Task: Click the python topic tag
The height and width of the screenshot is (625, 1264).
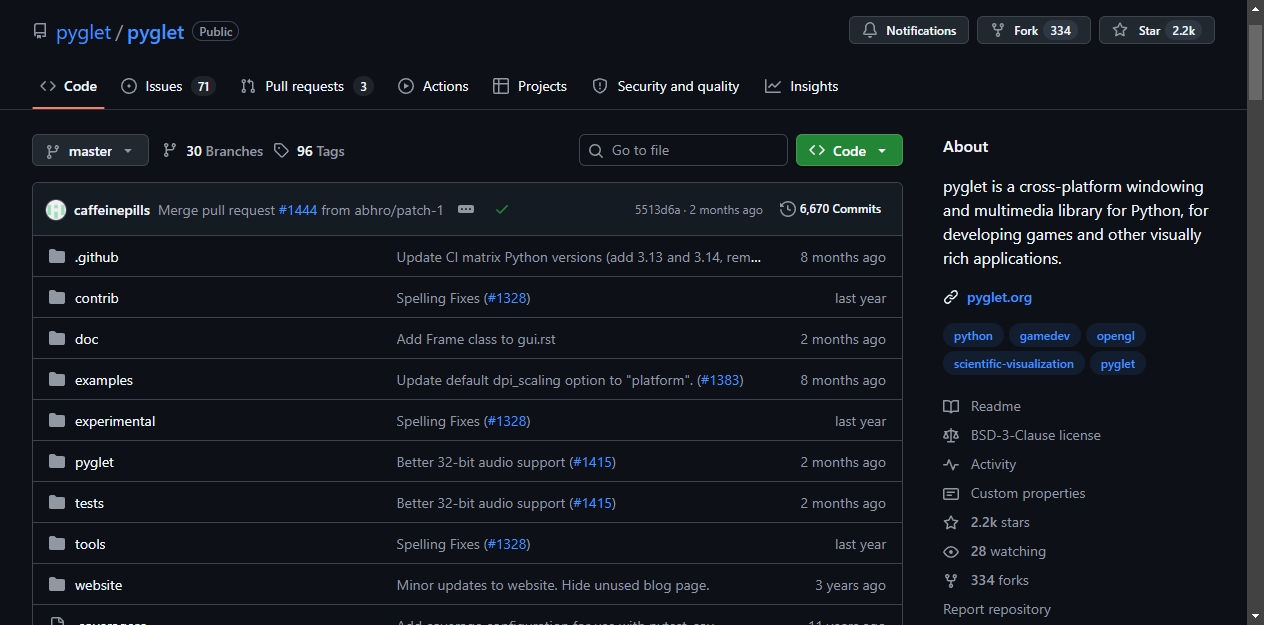Action: click(x=973, y=336)
